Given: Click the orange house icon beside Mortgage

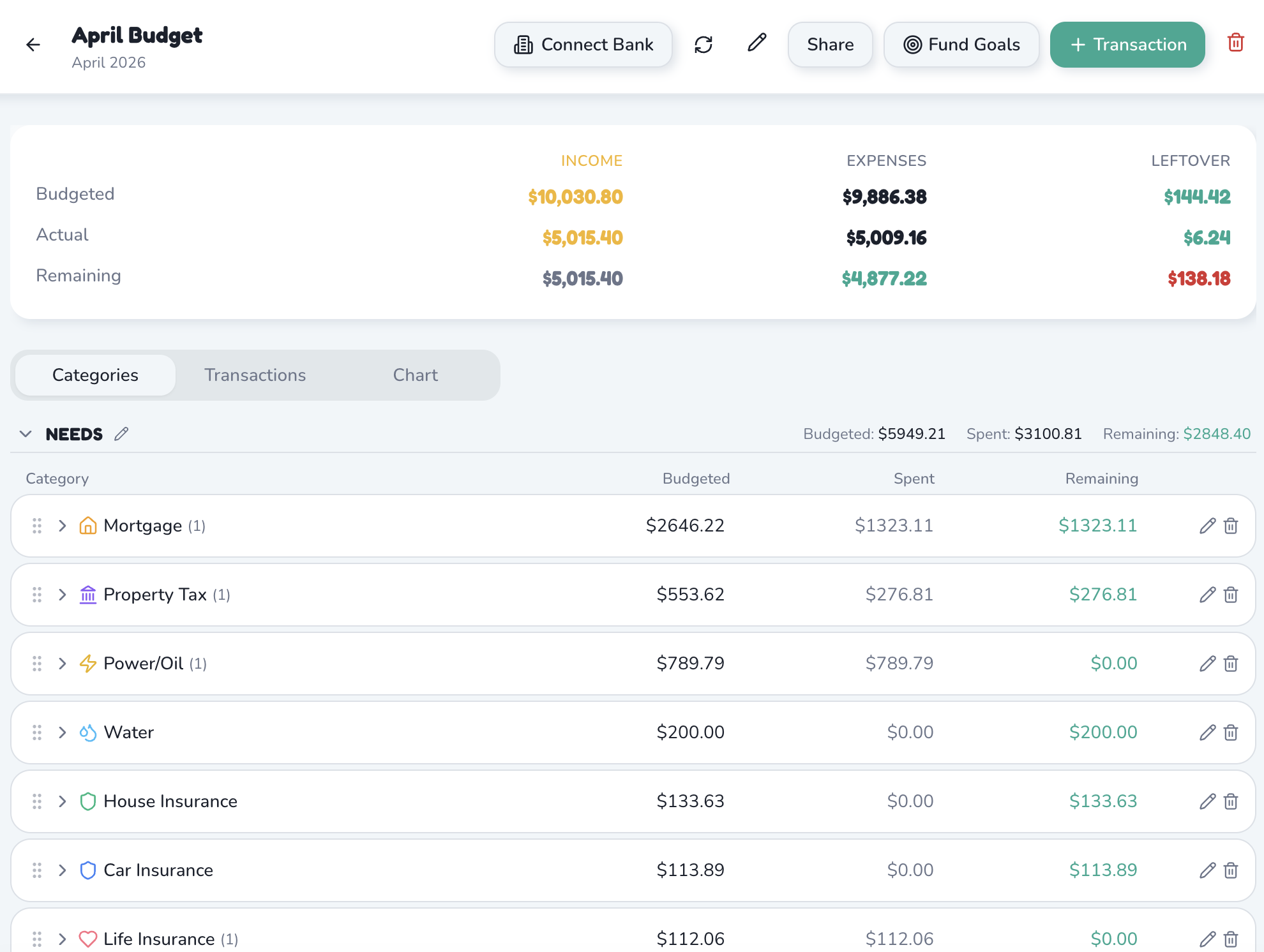Looking at the screenshot, I should click(x=88, y=526).
